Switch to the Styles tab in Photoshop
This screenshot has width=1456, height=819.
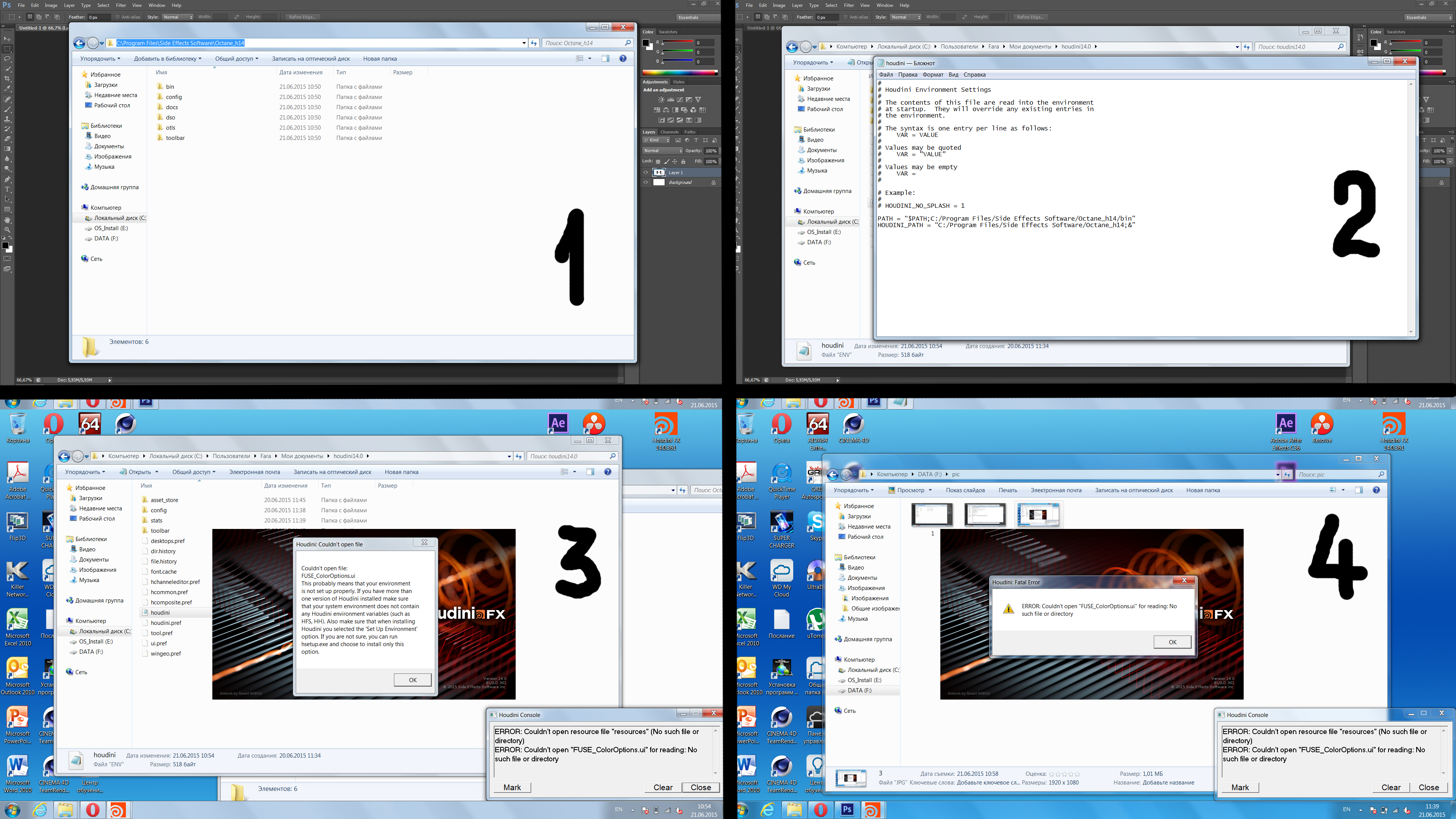pyautogui.click(x=678, y=82)
